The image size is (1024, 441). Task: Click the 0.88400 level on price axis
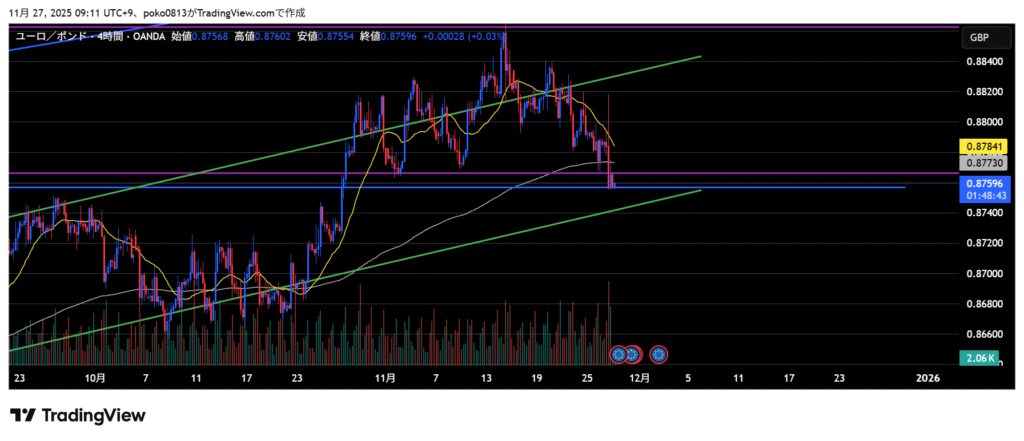tap(981, 62)
